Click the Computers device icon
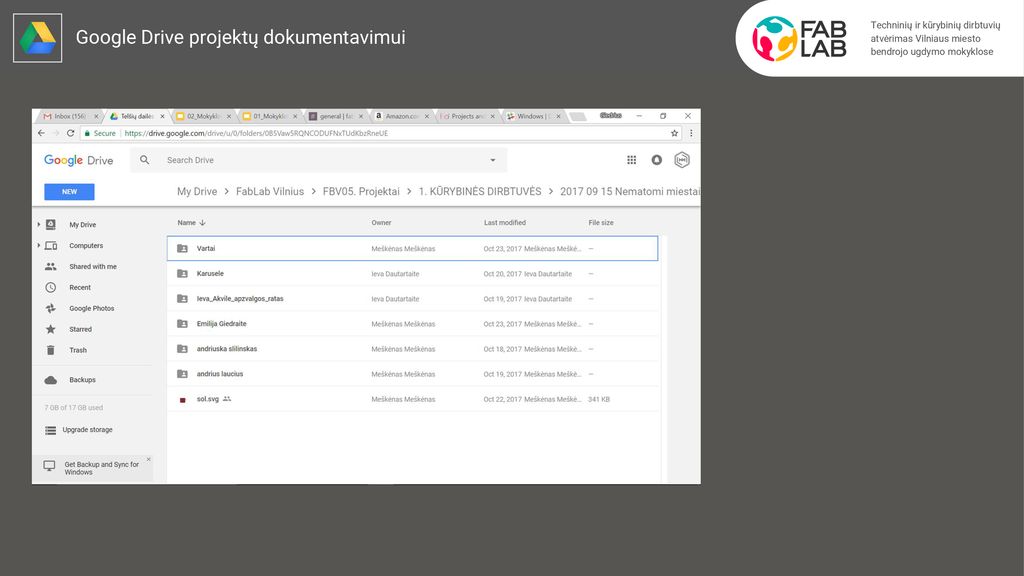Image resolution: width=1024 pixels, height=576 pixels. click(51, 246)
